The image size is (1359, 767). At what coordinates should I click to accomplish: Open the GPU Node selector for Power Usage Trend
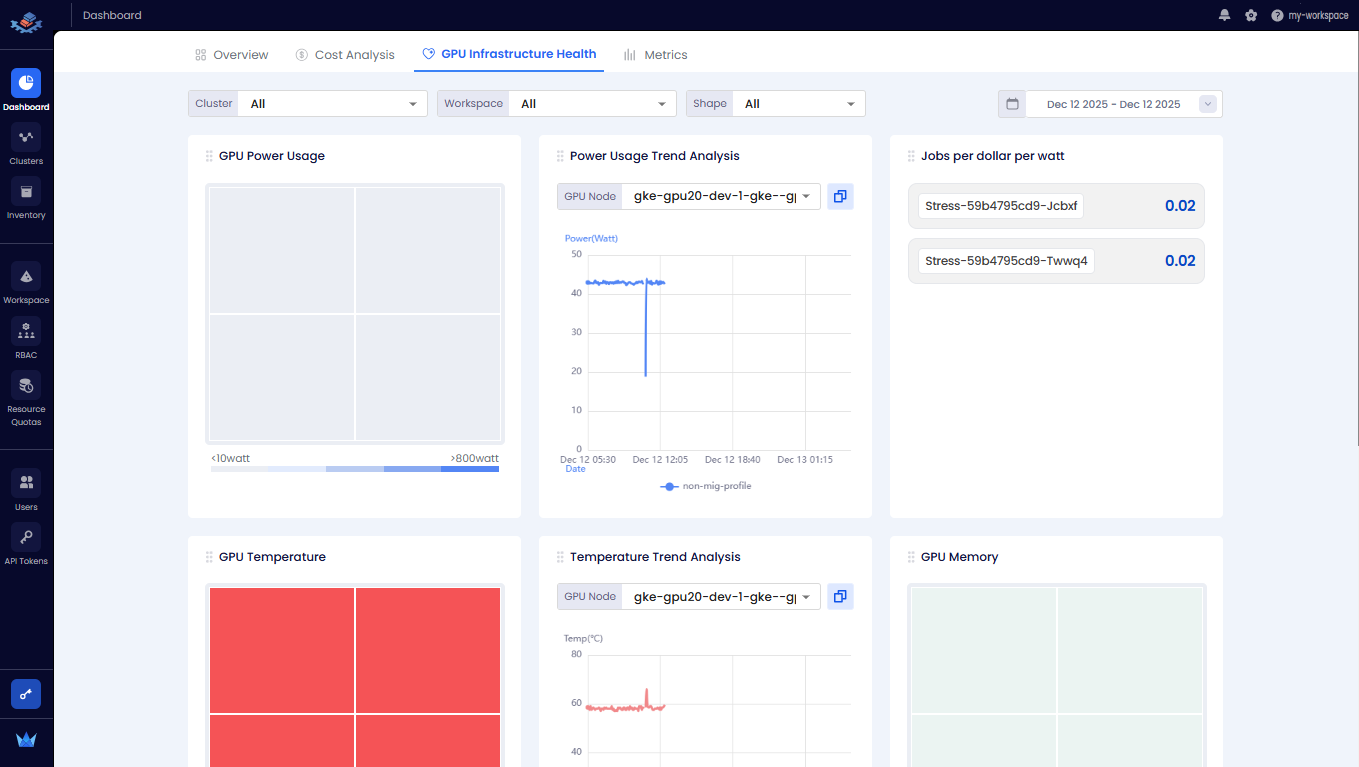[720, 196]
